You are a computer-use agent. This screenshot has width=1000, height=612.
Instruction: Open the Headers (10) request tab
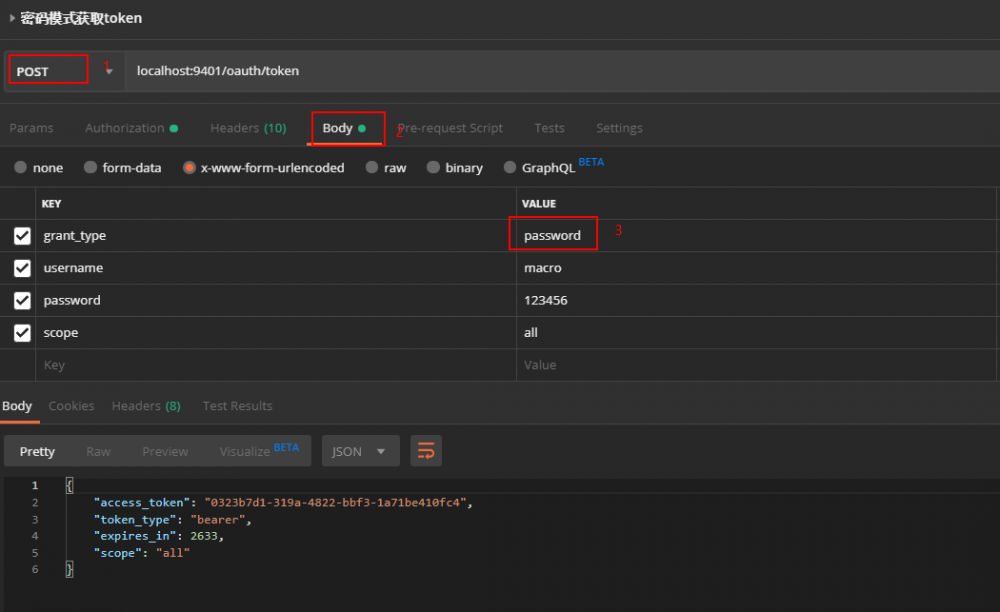(x=247, y=128)
